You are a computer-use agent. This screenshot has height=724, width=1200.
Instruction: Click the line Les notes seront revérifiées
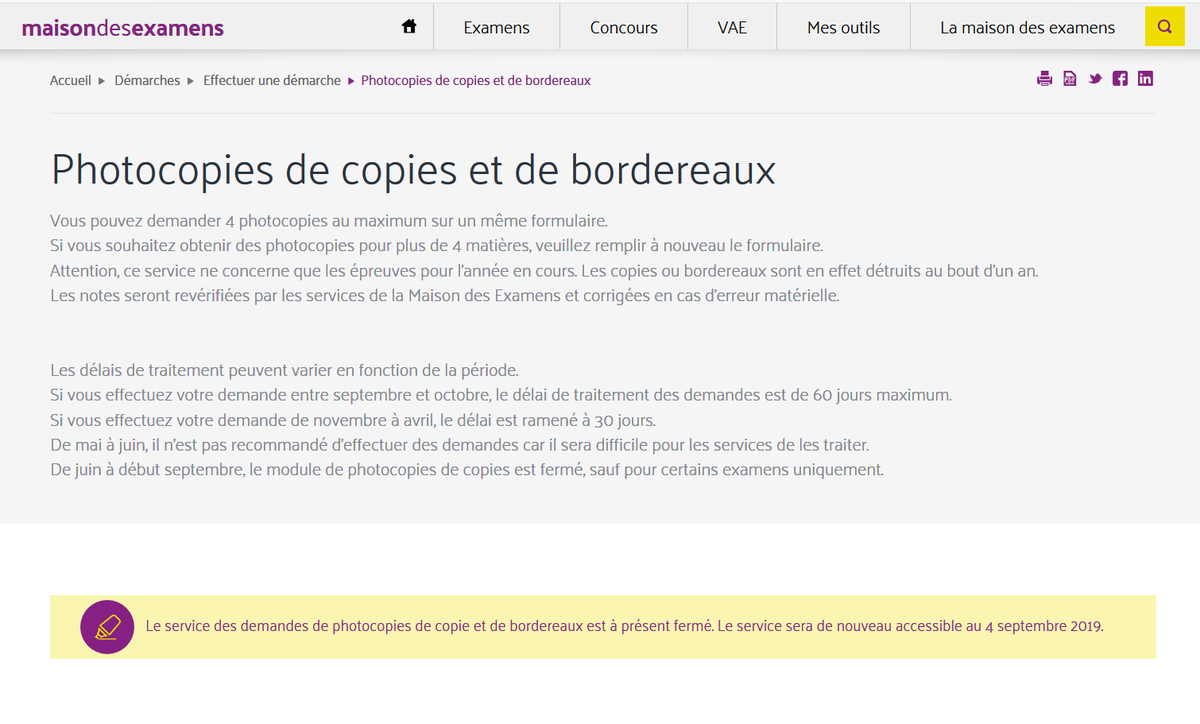click(445, 296)
